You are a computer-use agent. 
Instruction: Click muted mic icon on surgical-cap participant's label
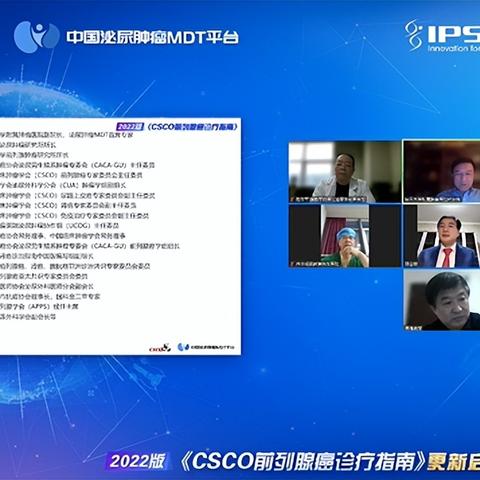click(293, 264)
